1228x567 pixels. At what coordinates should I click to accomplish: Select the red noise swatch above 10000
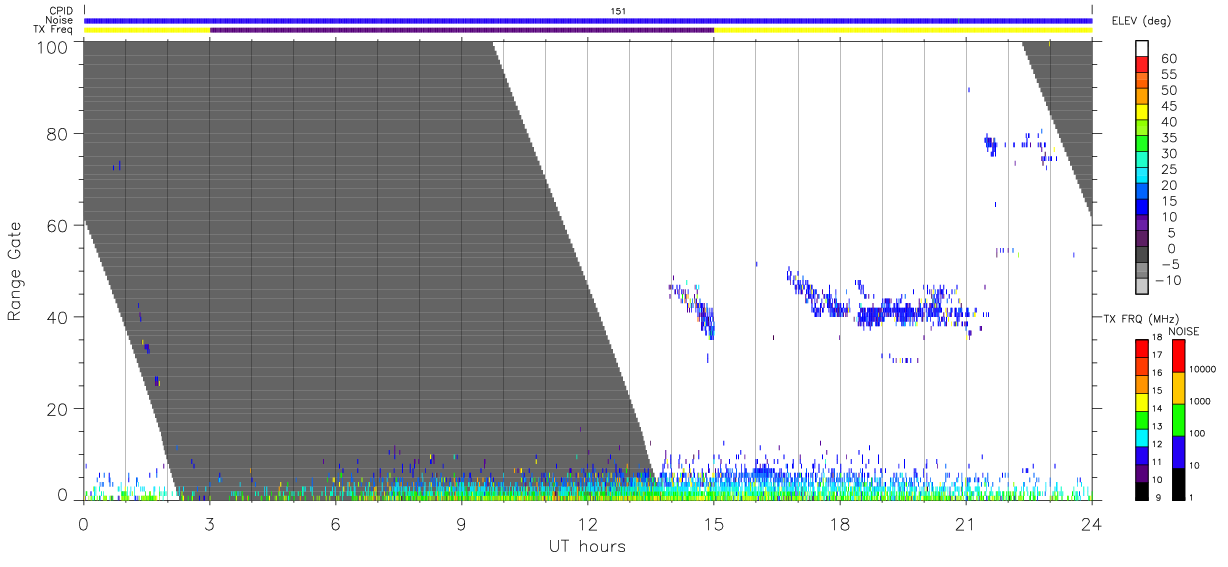[x=1178, y=356]
